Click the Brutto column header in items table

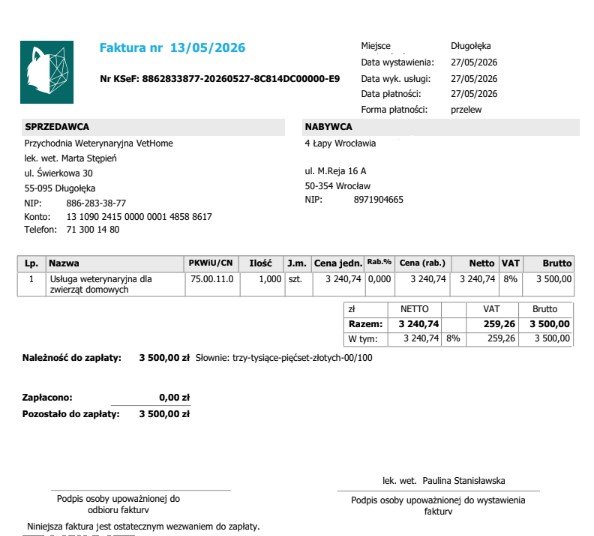click(549, 263)
